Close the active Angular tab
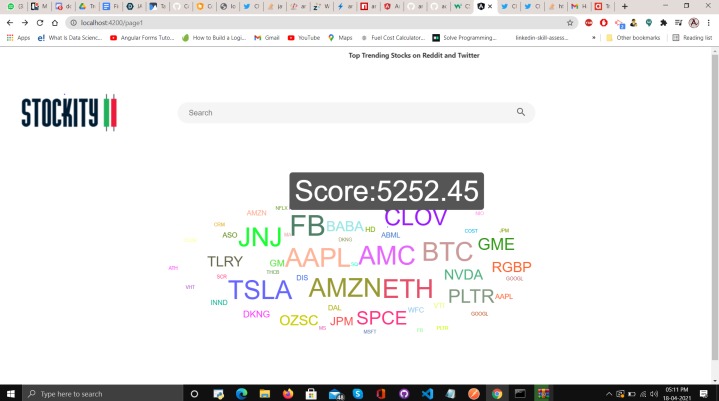The height and width of the screenshot is (401, 719). pyautogui.click(x=490, y=6)
